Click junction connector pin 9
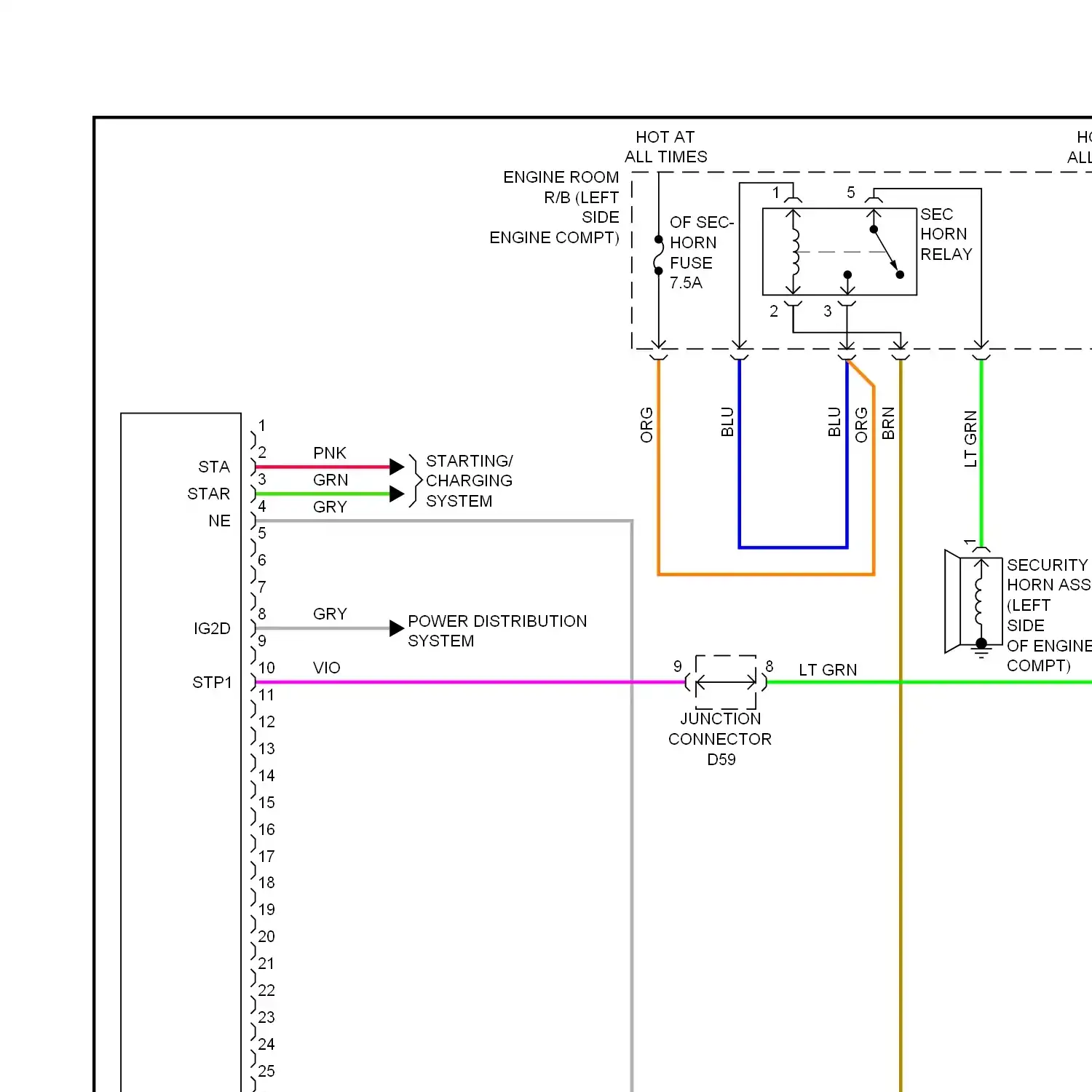The height and width of the screenshot is (1092, 1092). click(x=678, y=666)
